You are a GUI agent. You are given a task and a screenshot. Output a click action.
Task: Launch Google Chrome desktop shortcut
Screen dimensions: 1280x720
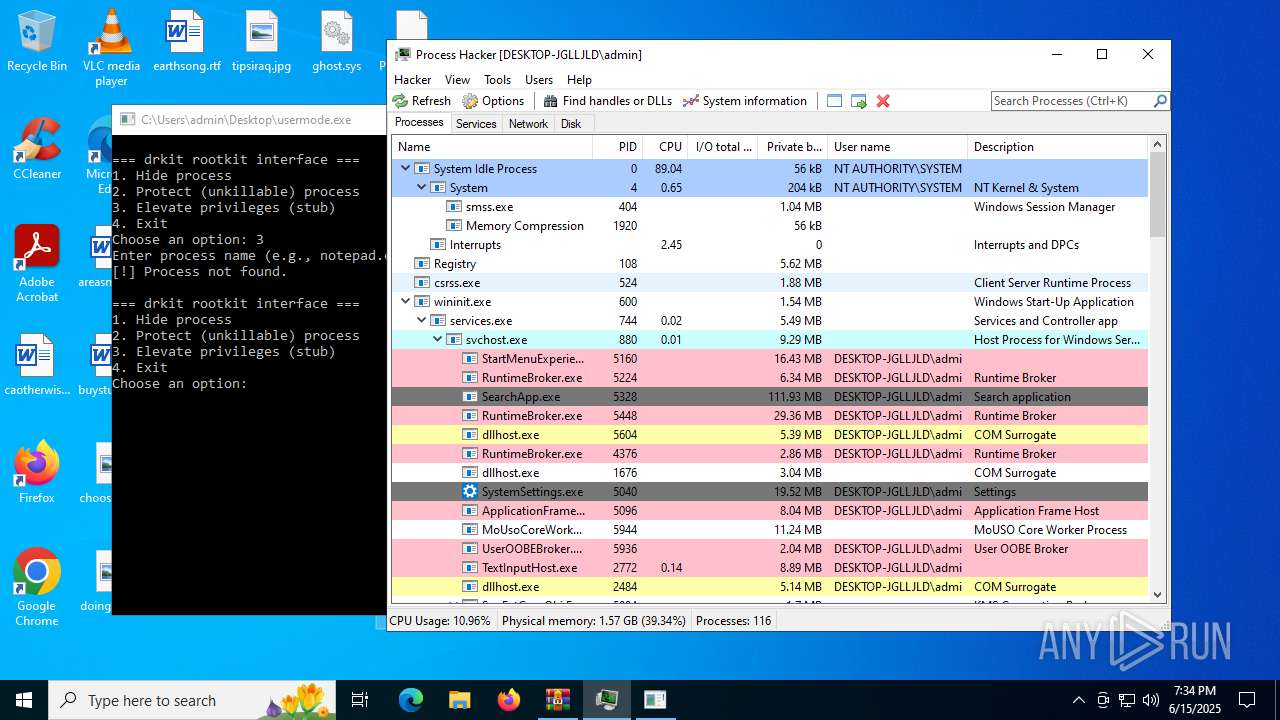(x=37, y=587)
